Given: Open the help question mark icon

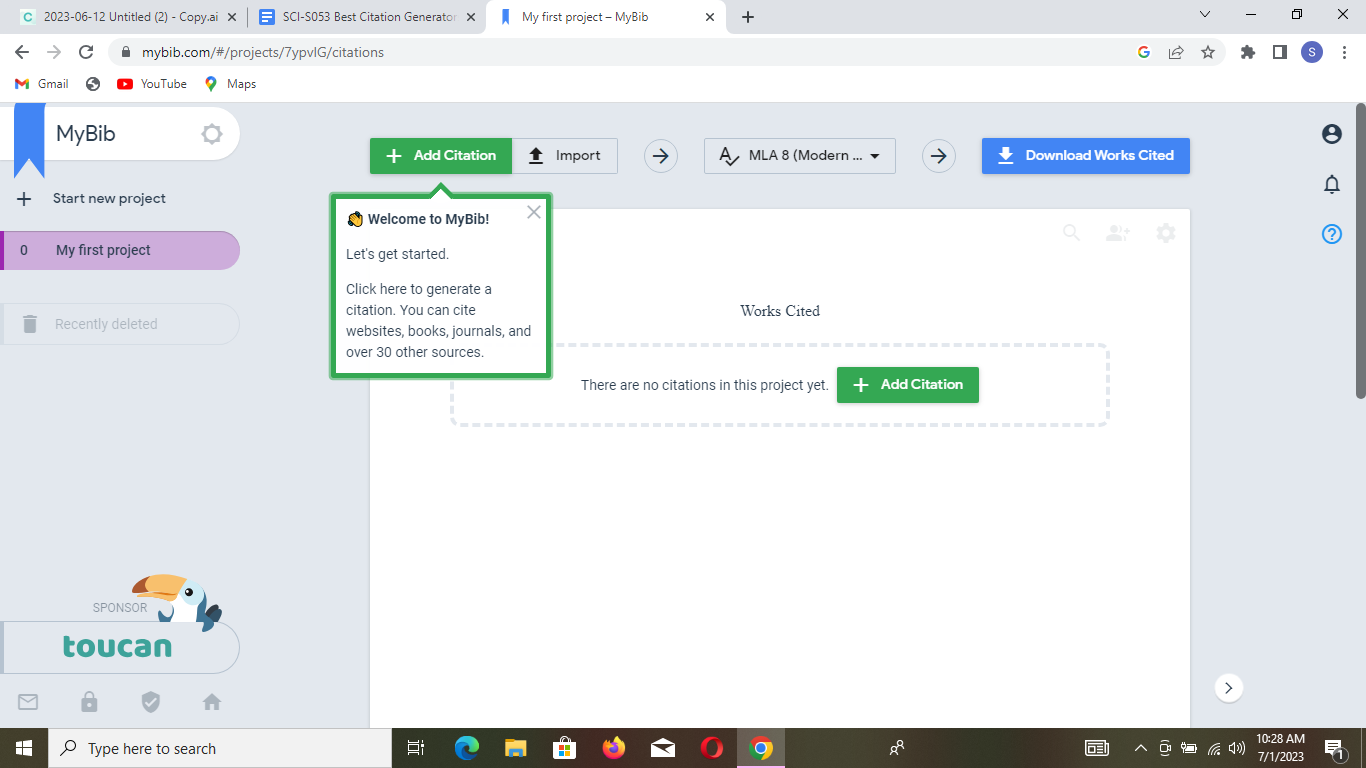Looking at the screenshot, I should pyautogui.click(x=1331, y=234).
